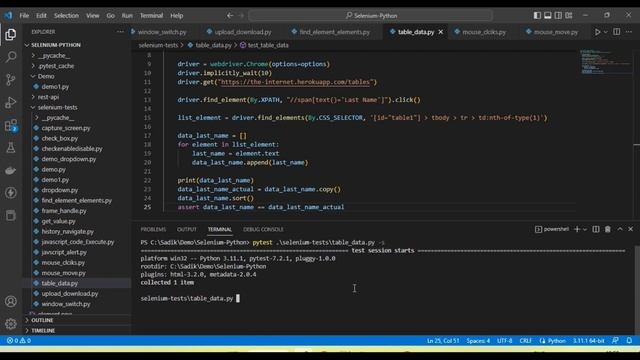Open javascript_code_Execute.py file
The image size is (640, 360).
click(78, 242)
